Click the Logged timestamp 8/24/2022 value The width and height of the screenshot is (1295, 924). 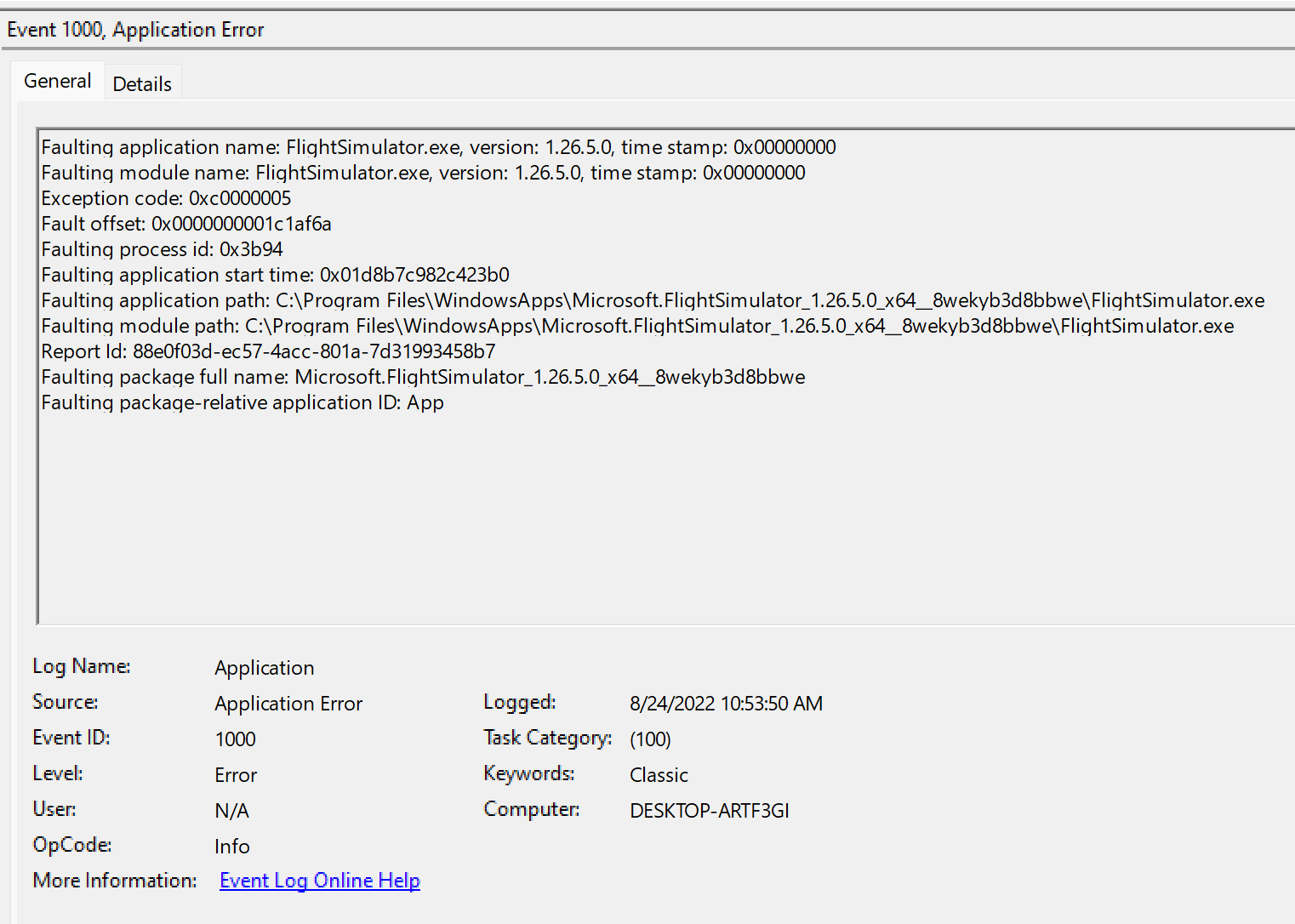click(x=726, y=703)
